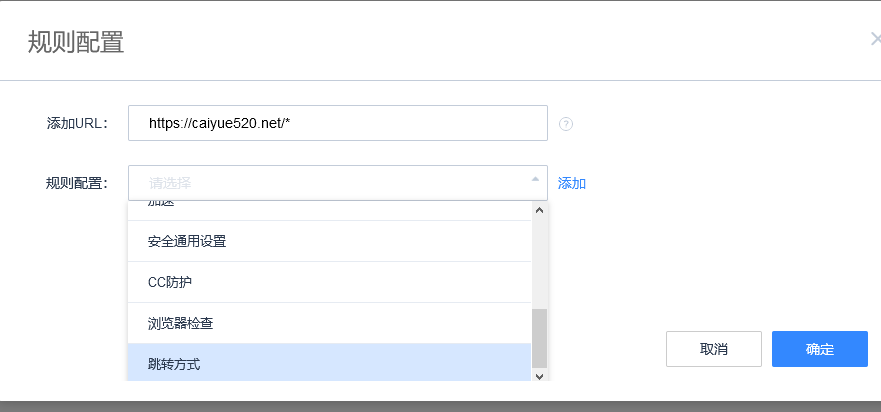Click the scrollbar track above the thumb
881x412 pixels.
coord(539,260)
